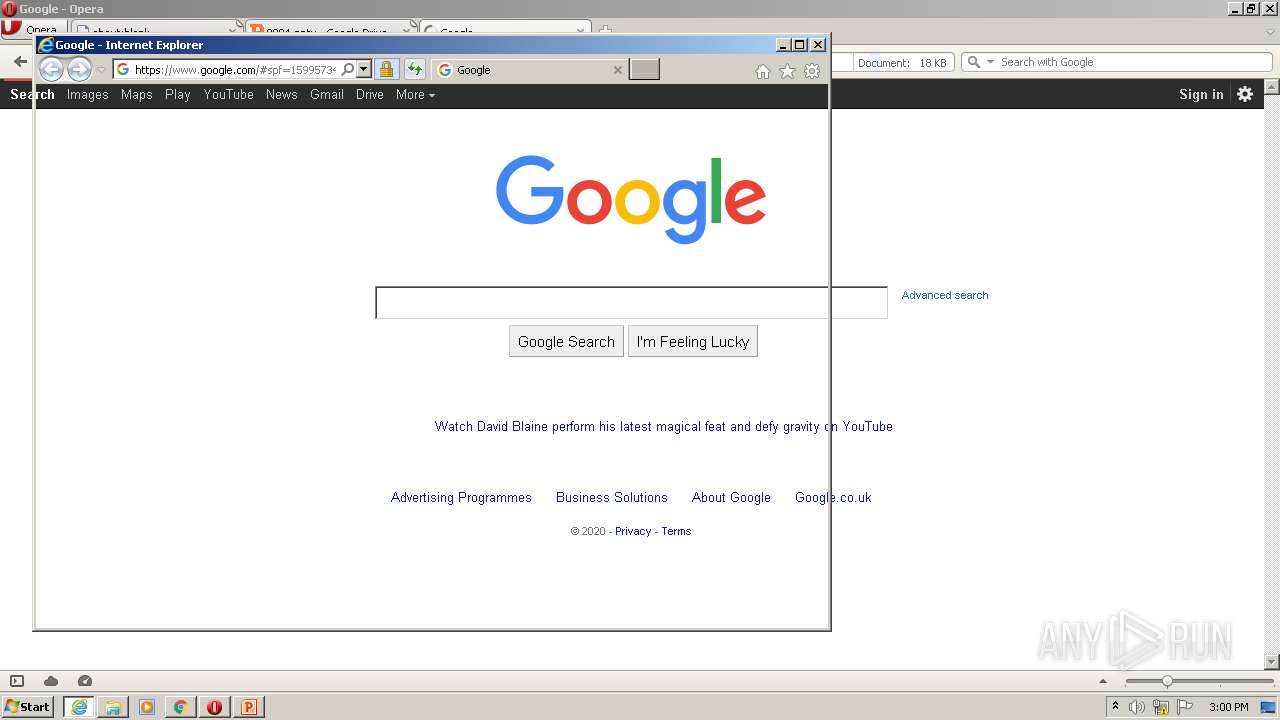Go back in the Opera window
This screenshot has width=1280, height=720.
pyautogui.click(x=19, y=62)
